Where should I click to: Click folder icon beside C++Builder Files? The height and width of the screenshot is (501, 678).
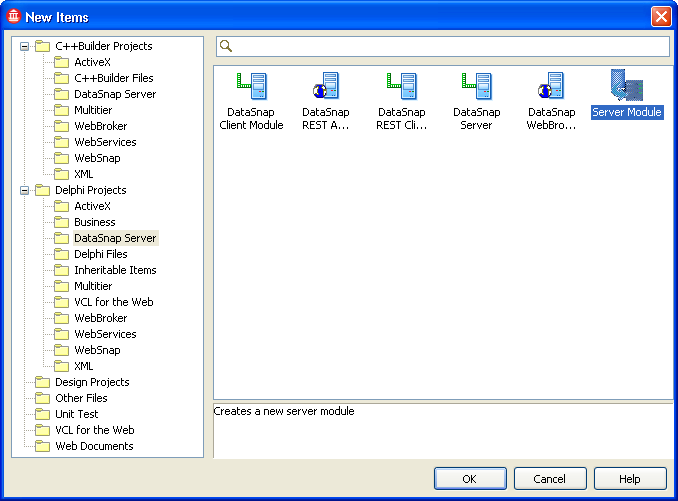[61, 78]
